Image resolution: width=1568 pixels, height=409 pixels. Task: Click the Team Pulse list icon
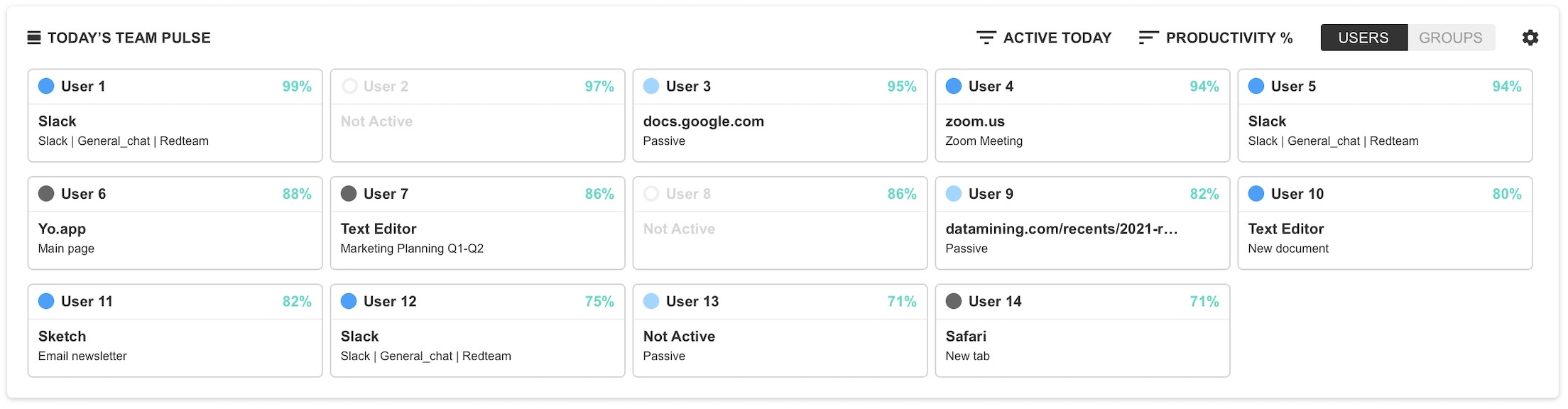pyautogui.click(x=34, y=38)
